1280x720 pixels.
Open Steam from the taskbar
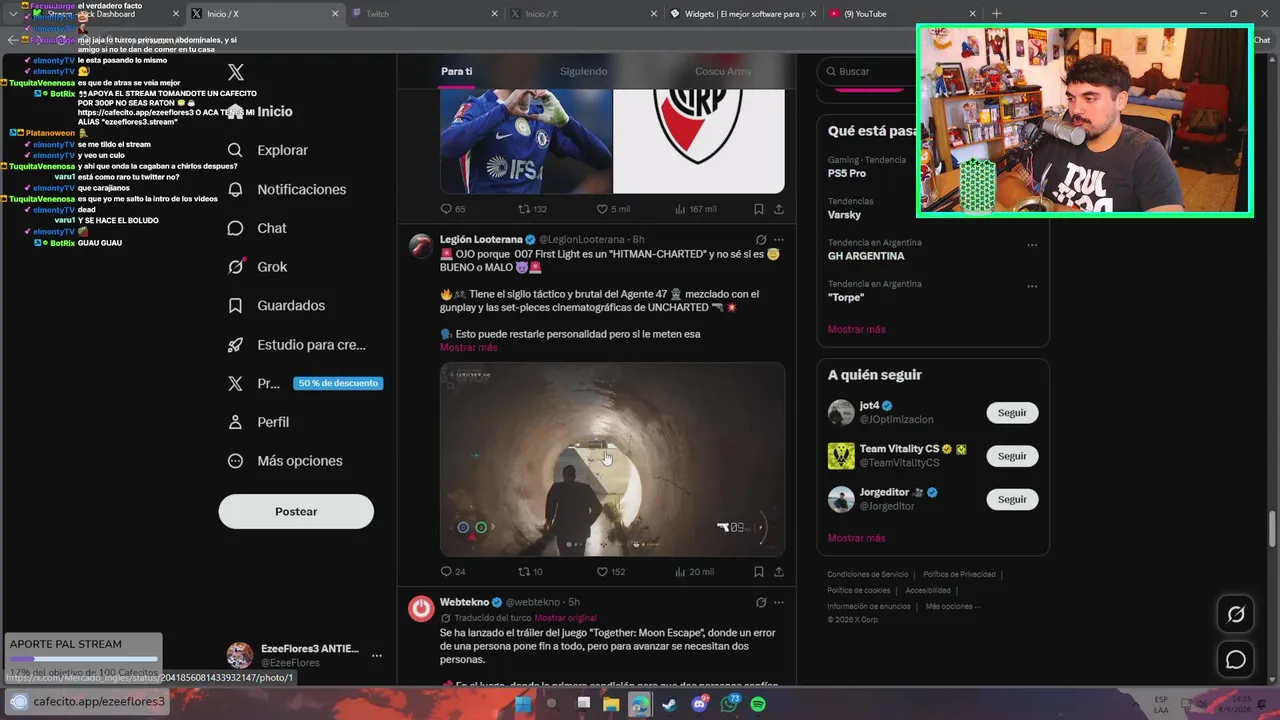(x=669, y=704)
